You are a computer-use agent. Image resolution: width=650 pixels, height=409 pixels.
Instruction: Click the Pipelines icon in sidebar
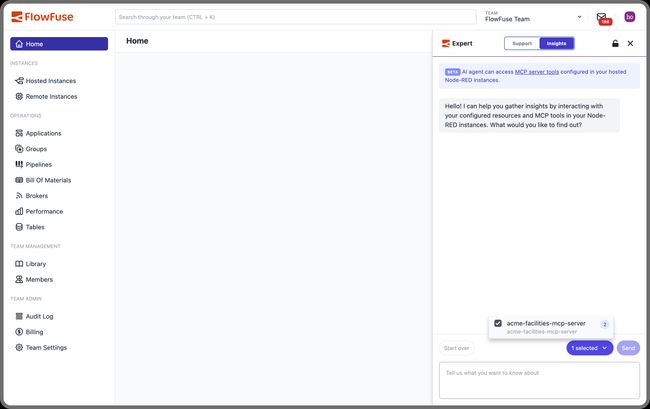pyautogui.click(x=19, y=165)
